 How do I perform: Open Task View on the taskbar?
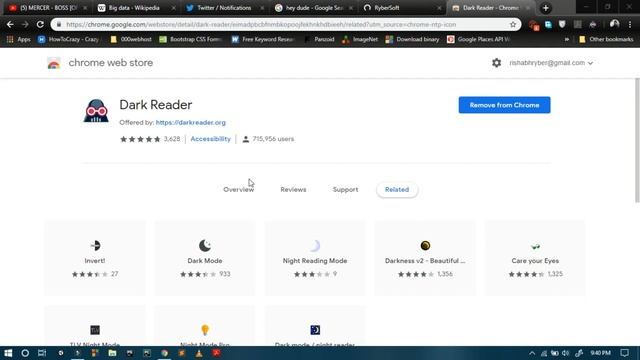point(42,353)
